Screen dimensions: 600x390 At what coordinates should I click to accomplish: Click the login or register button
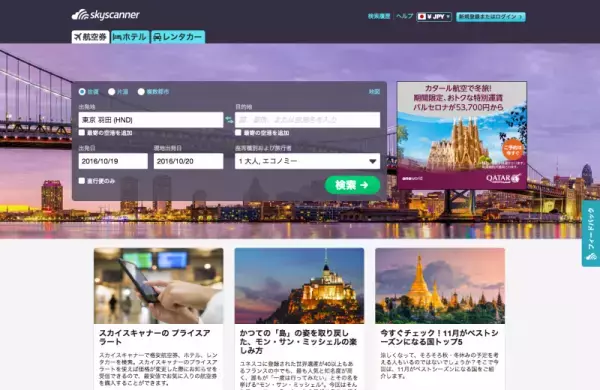pos(491,16)
